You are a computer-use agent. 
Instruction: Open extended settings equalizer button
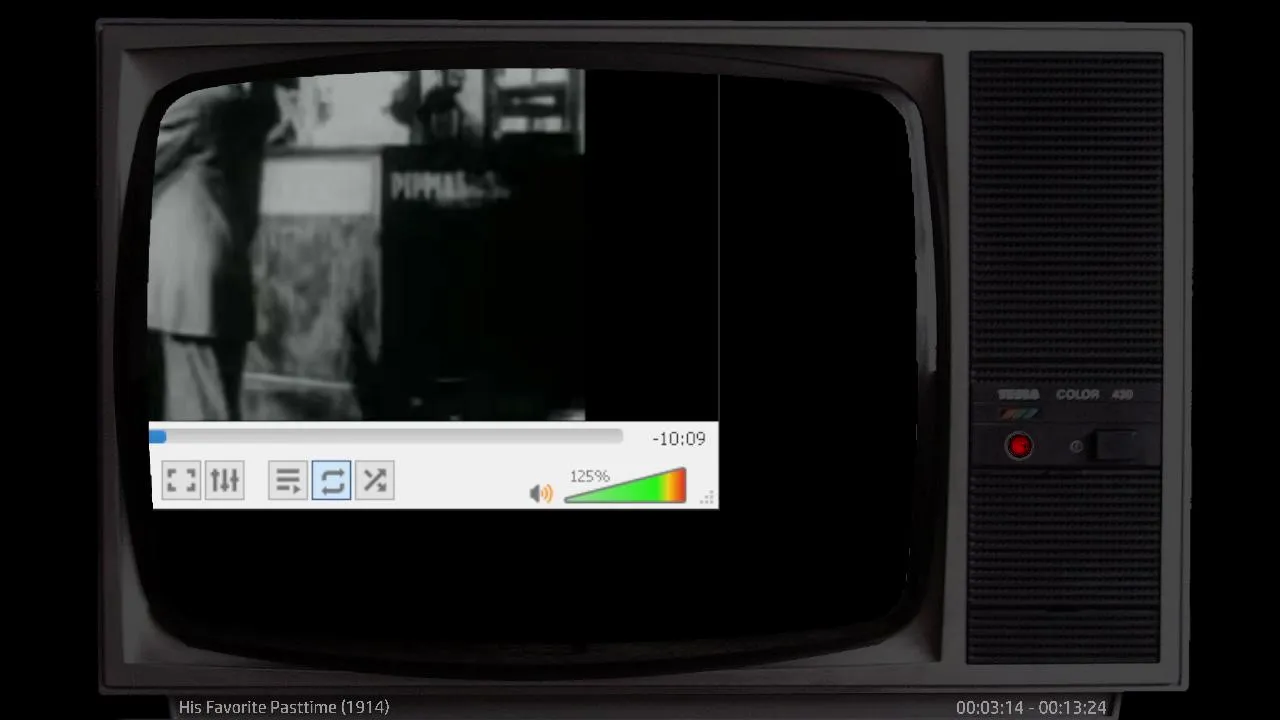pos(225,480)
